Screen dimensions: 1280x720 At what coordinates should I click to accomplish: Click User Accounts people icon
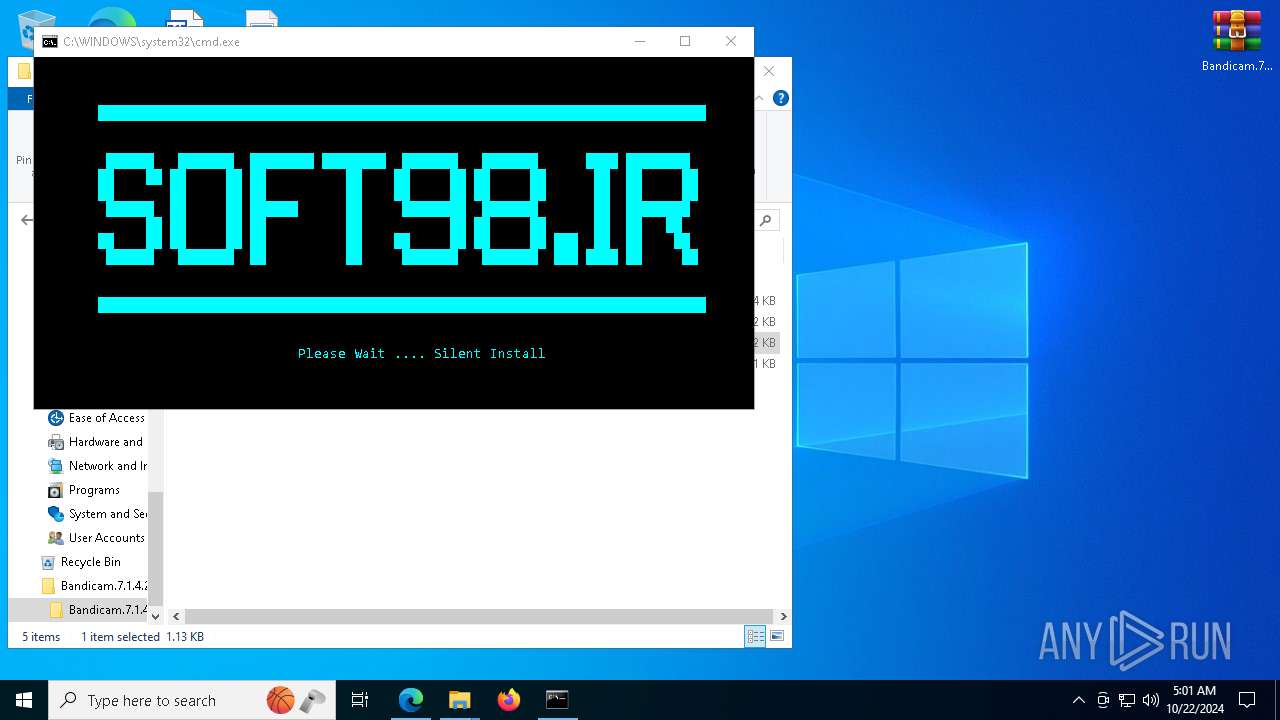(56, 538)
